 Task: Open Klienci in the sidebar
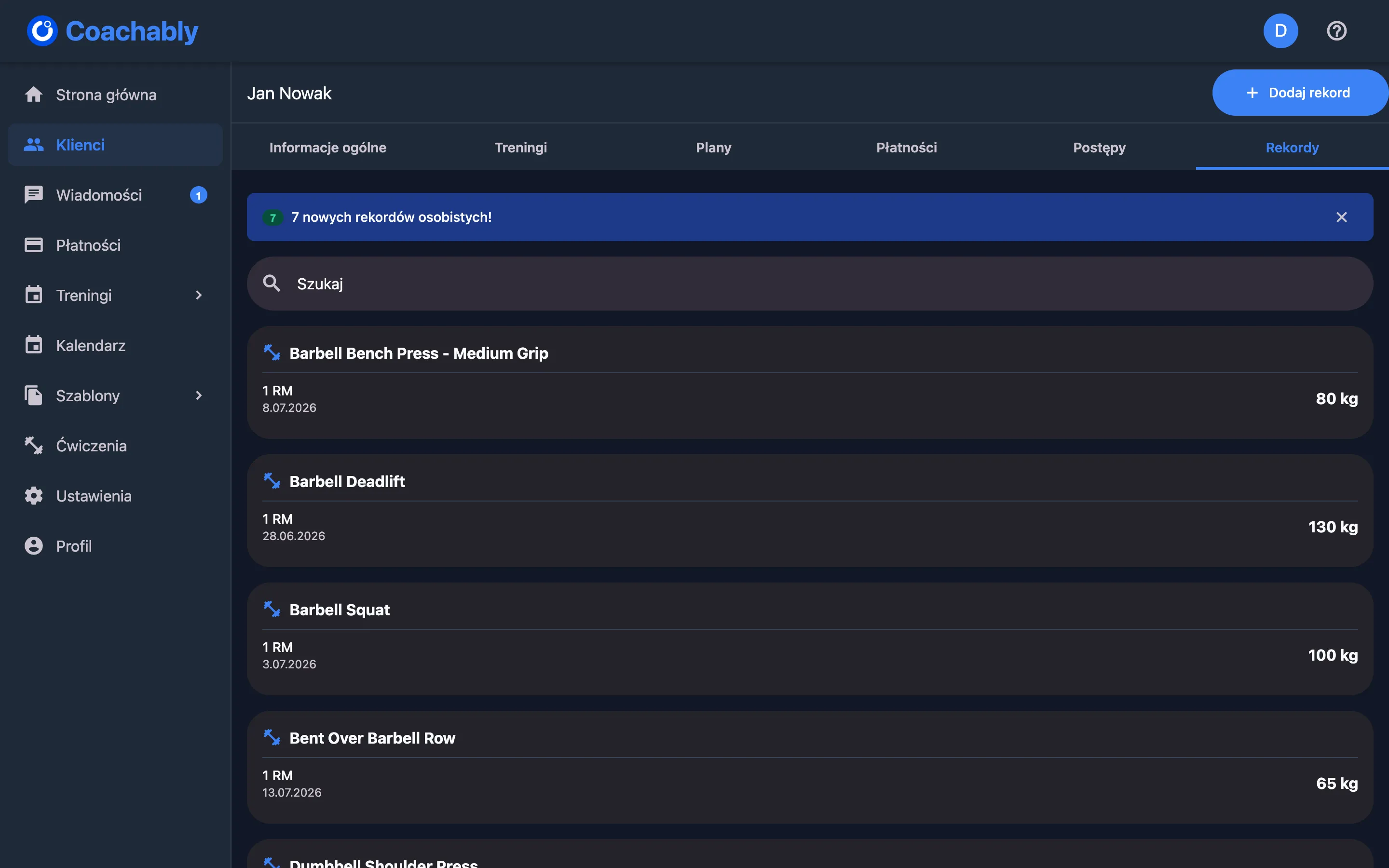(x=115, y=145)
